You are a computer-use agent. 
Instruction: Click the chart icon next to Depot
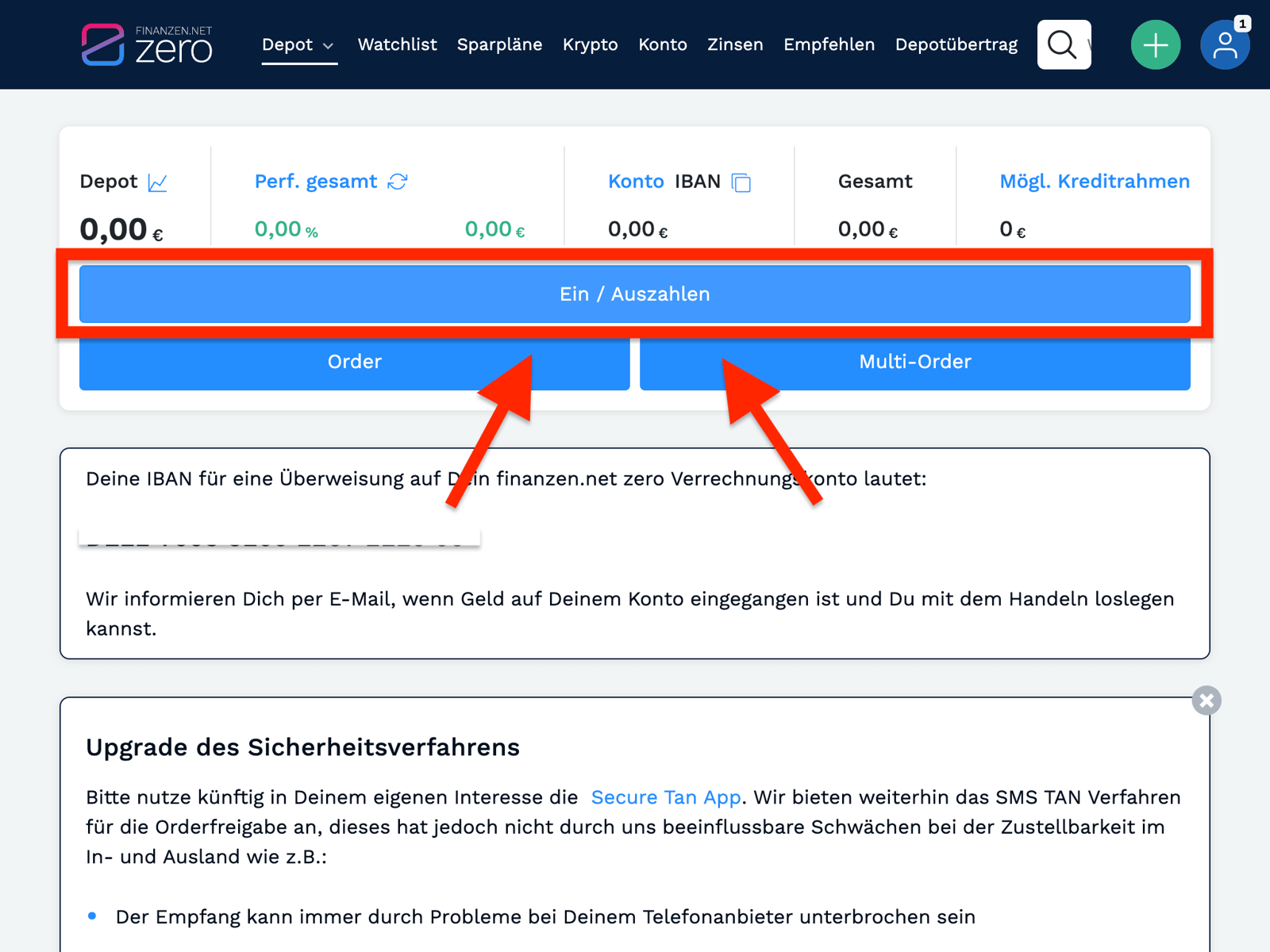tap(158, 182)
